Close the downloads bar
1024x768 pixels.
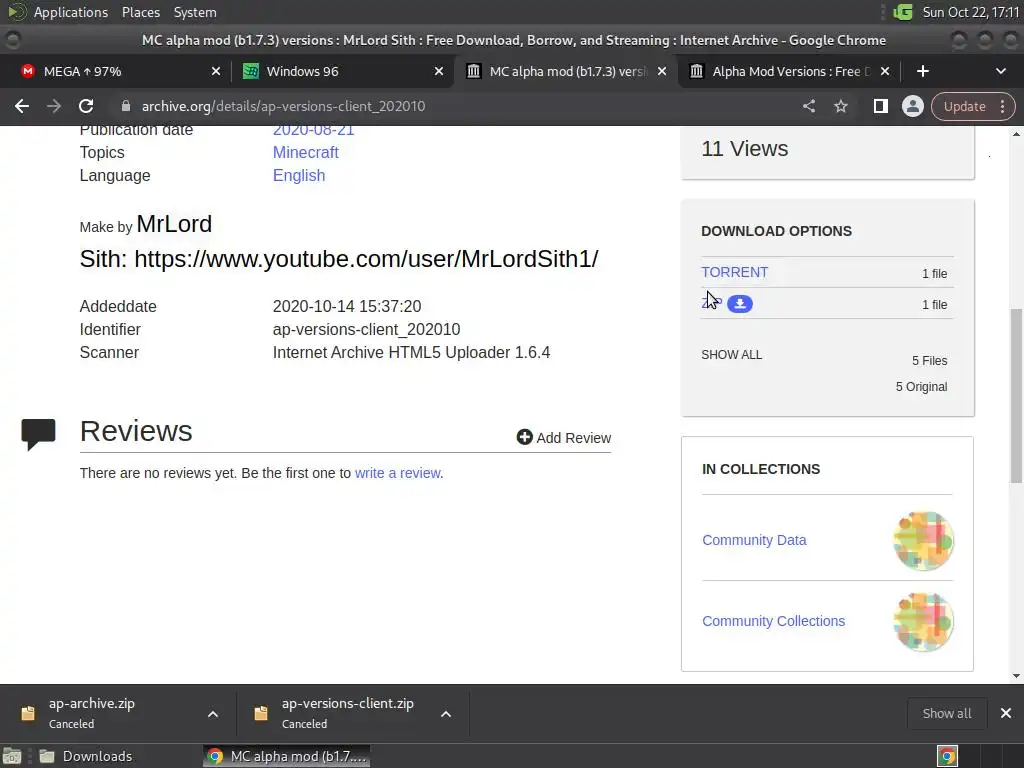[x=1006, y=713]
